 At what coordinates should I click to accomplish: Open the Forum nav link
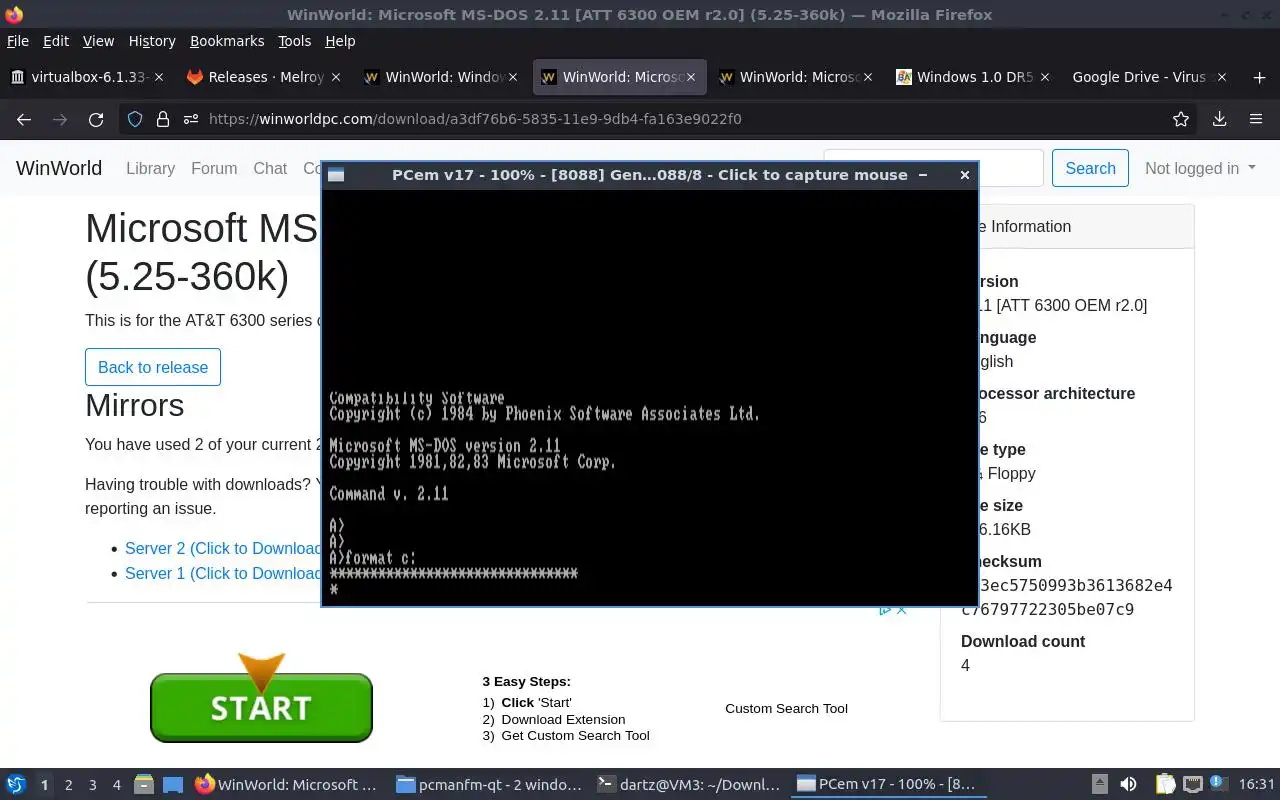click(x=214, y=168)
